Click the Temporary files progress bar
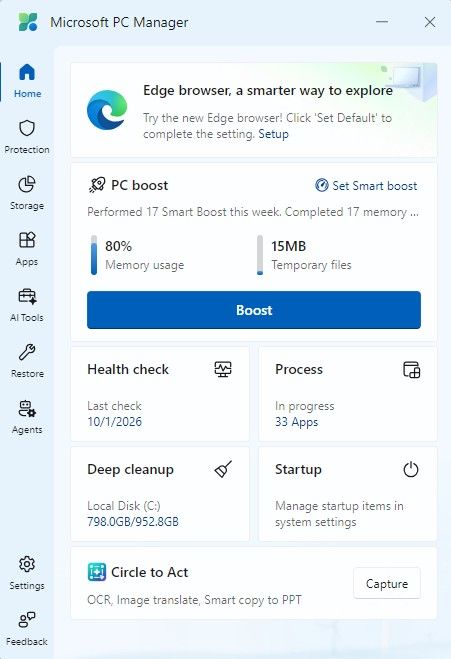The width and height of the screenshot is (451, 659). (260, 255)
